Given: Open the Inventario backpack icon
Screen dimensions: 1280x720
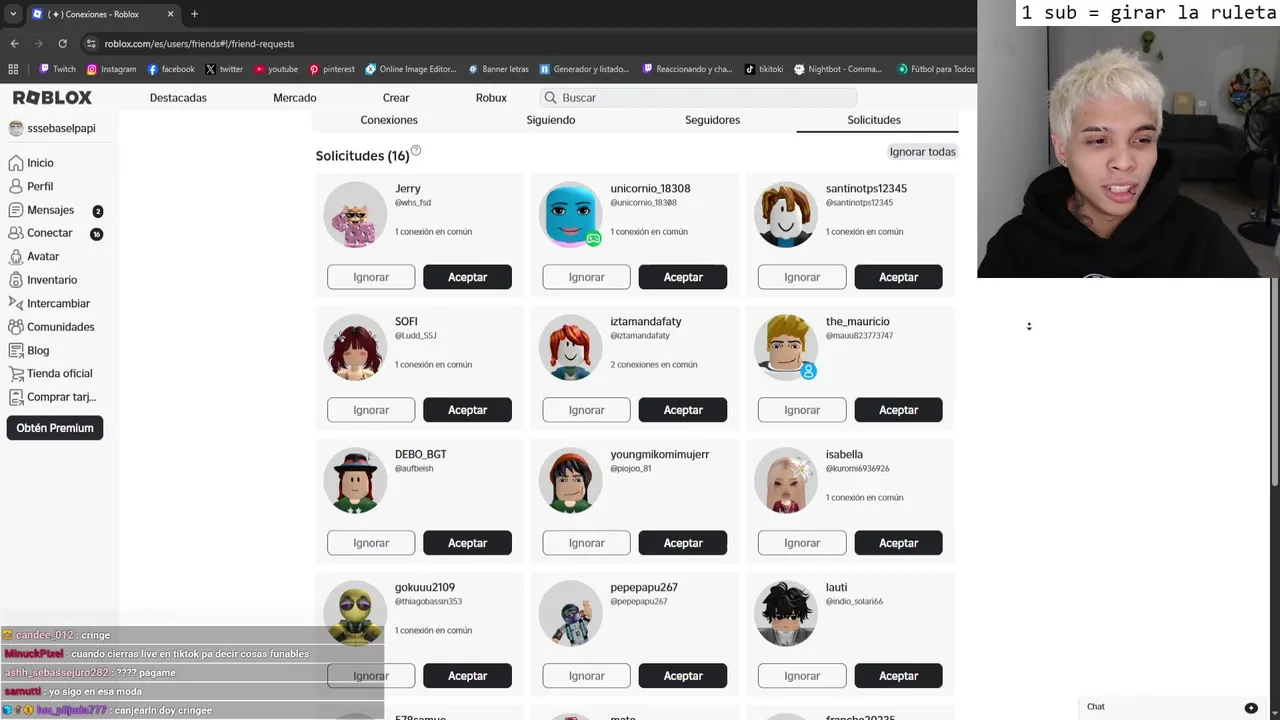Looking at the screenshot, I should point(15,280).
